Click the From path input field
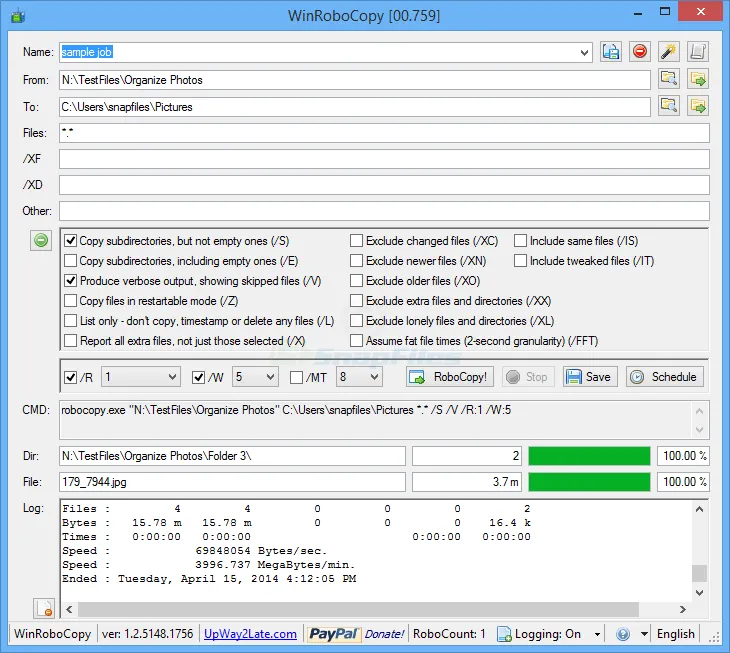The height and width of the screenshot is (653, 730). [355, 80]
